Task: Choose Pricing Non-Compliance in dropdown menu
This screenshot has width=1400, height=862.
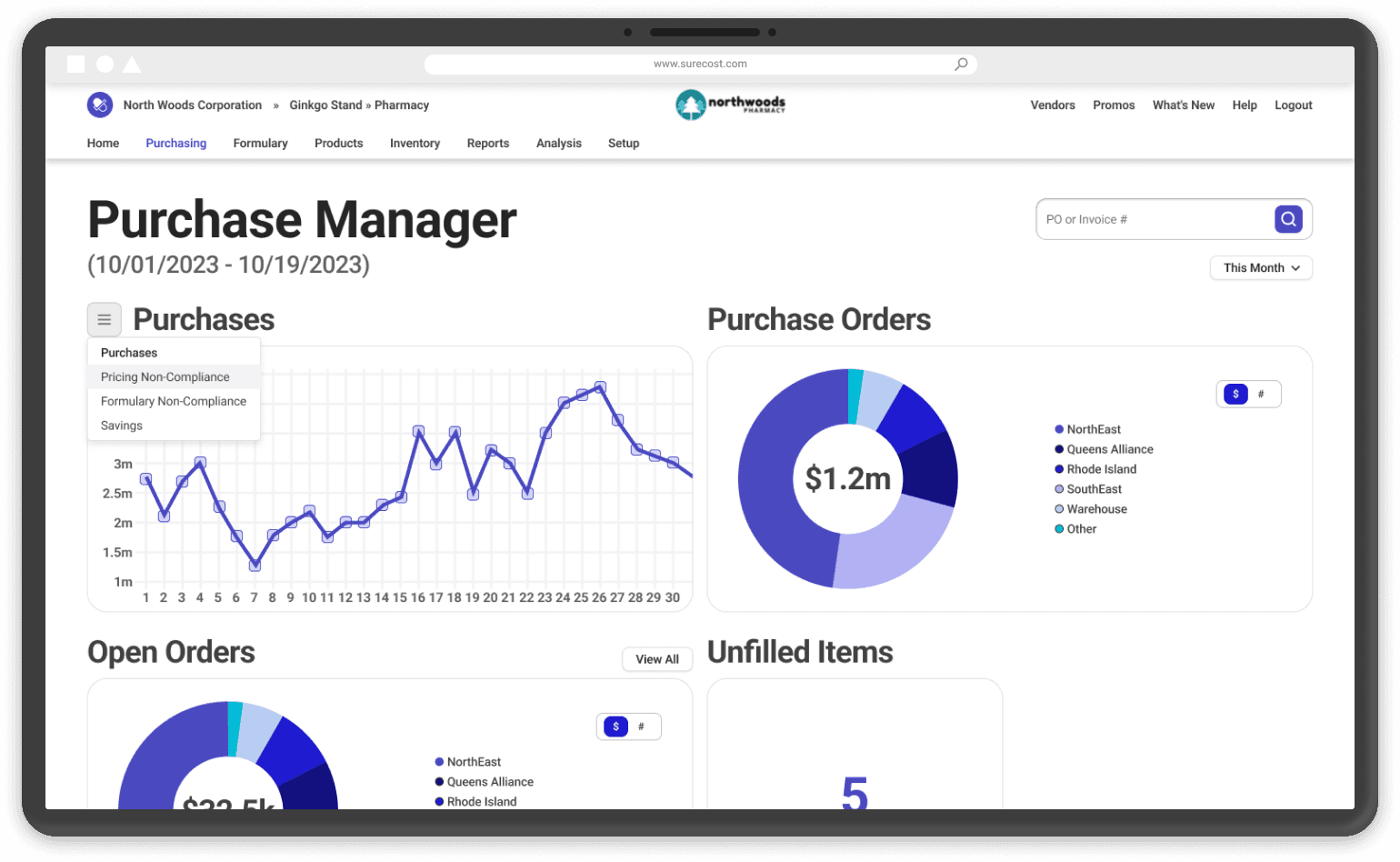Action: point(174,376)
